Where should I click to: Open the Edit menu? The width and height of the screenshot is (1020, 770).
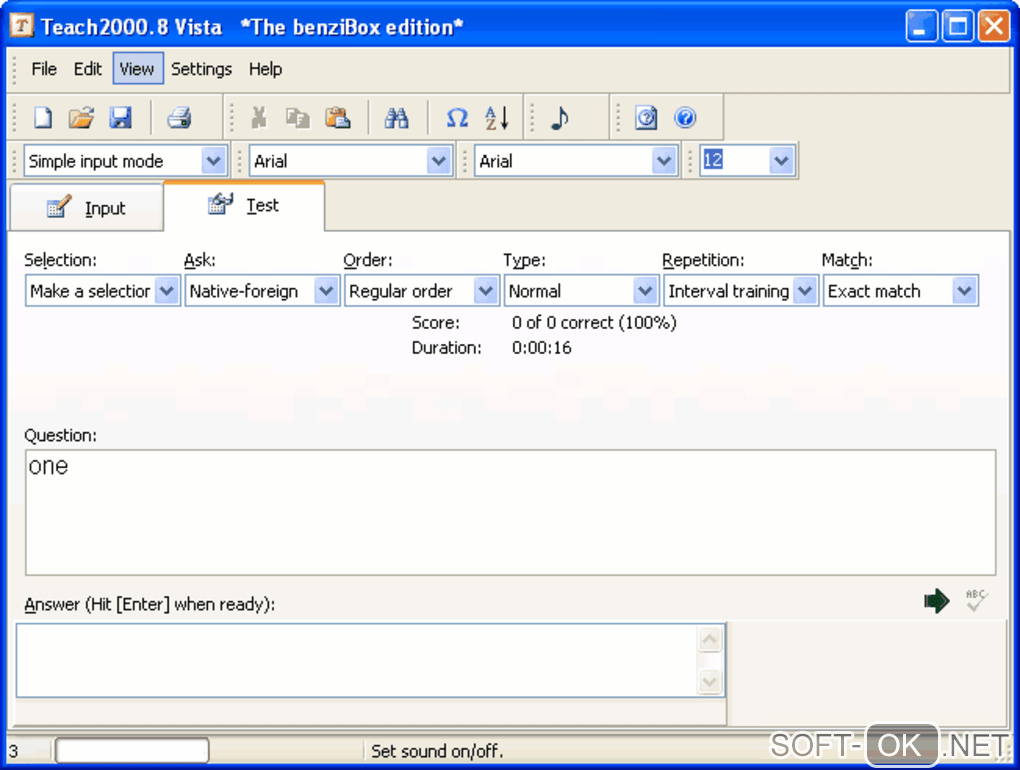(x=87, y=69)
